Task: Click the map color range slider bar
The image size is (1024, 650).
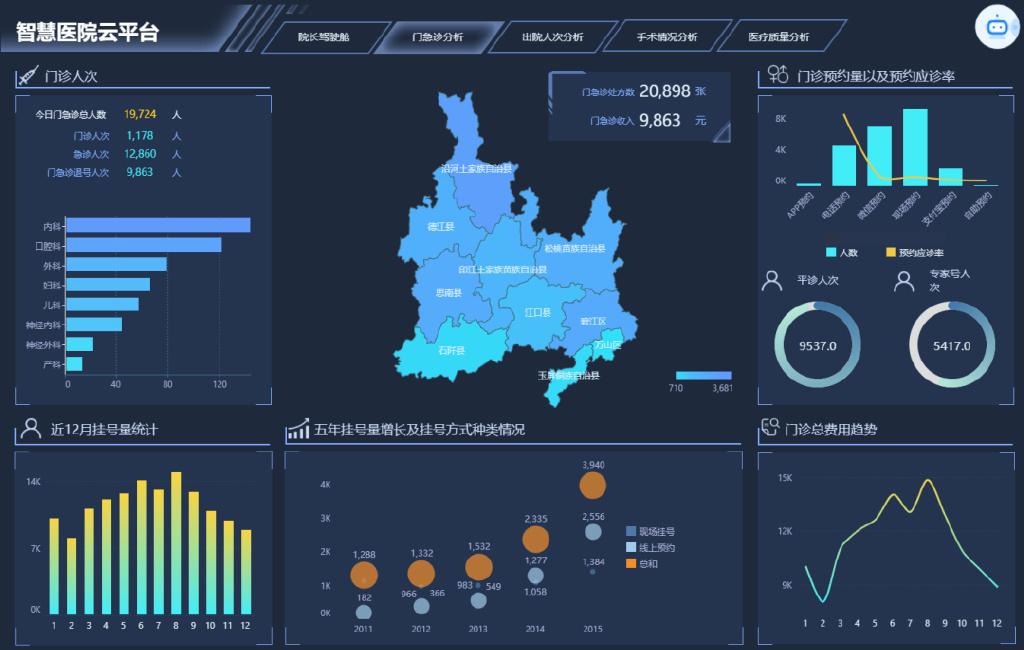Action: tap(704, 376)
